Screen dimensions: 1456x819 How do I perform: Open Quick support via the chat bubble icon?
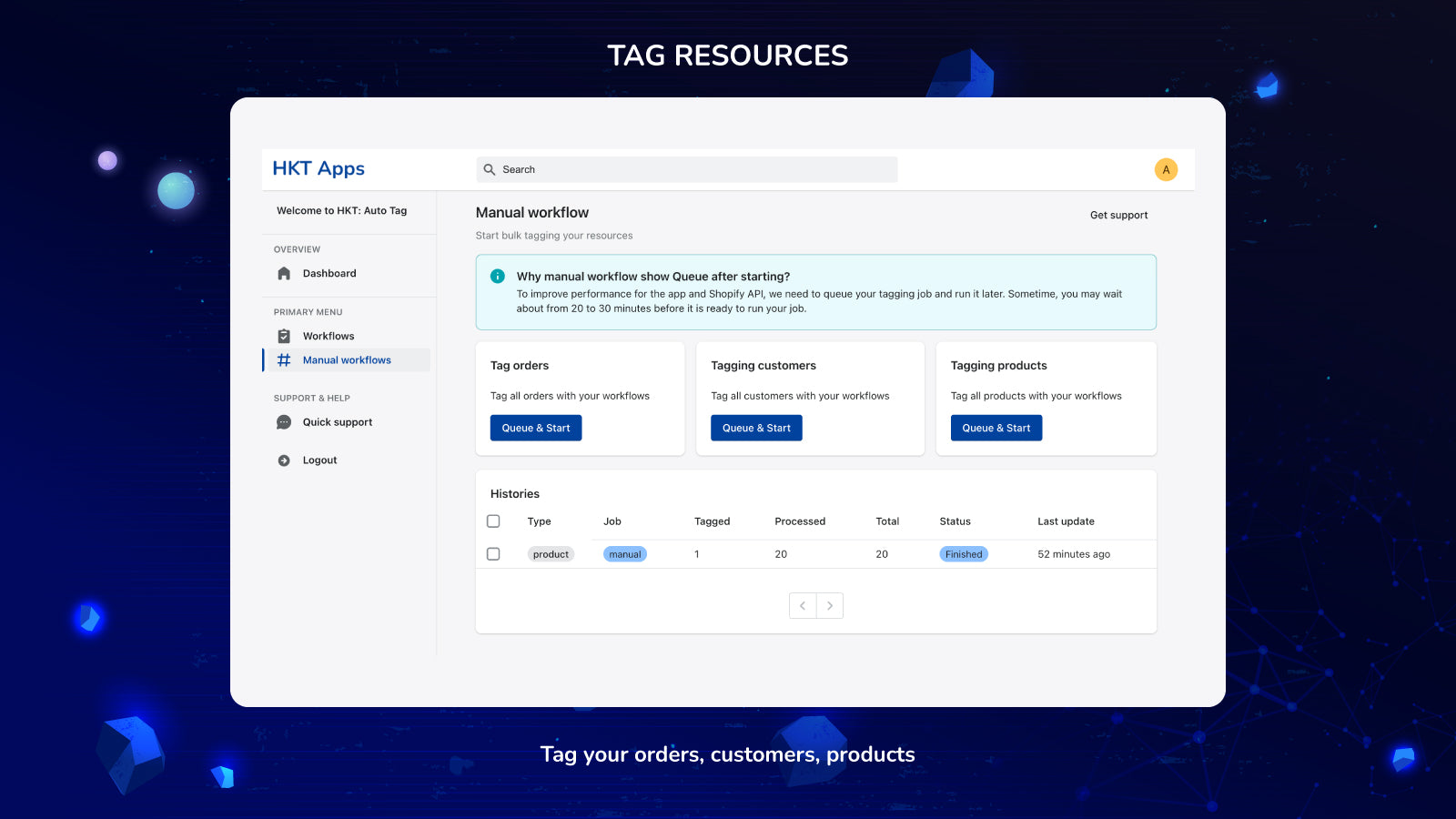pos(283,421)
